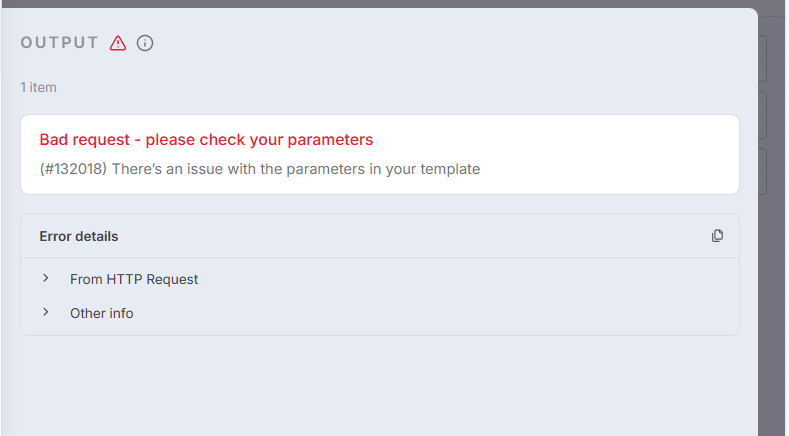Viewport: 789px width, 436px height.
Task: Select the From HTTP Request row label
Action: [134, 279]
